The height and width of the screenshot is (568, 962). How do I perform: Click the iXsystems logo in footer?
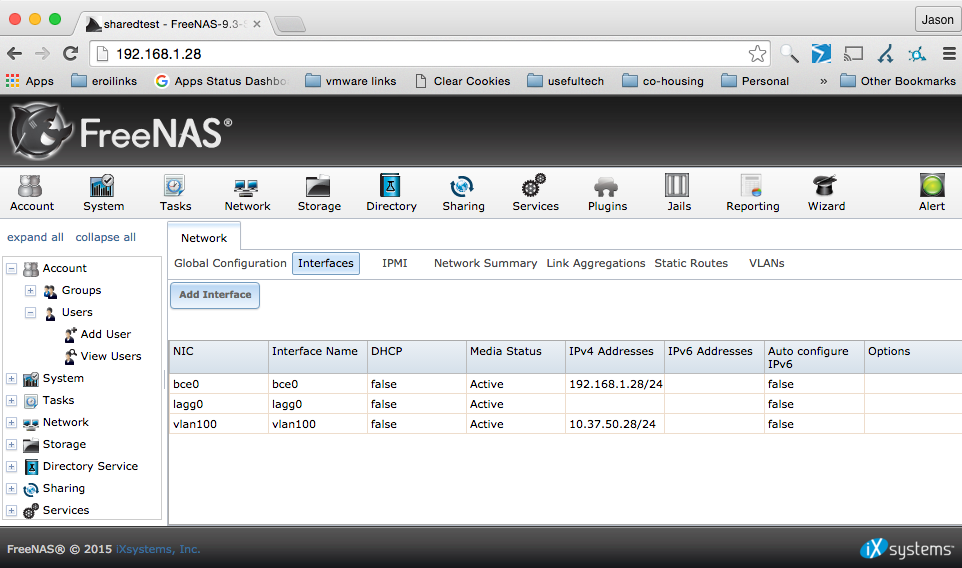click(x=907, y=548)
